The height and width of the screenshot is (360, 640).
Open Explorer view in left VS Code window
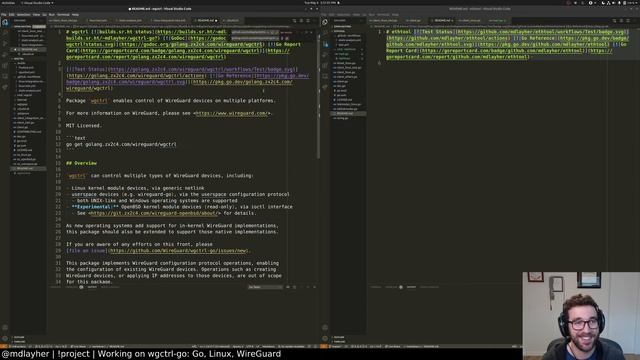pos(5,22)
